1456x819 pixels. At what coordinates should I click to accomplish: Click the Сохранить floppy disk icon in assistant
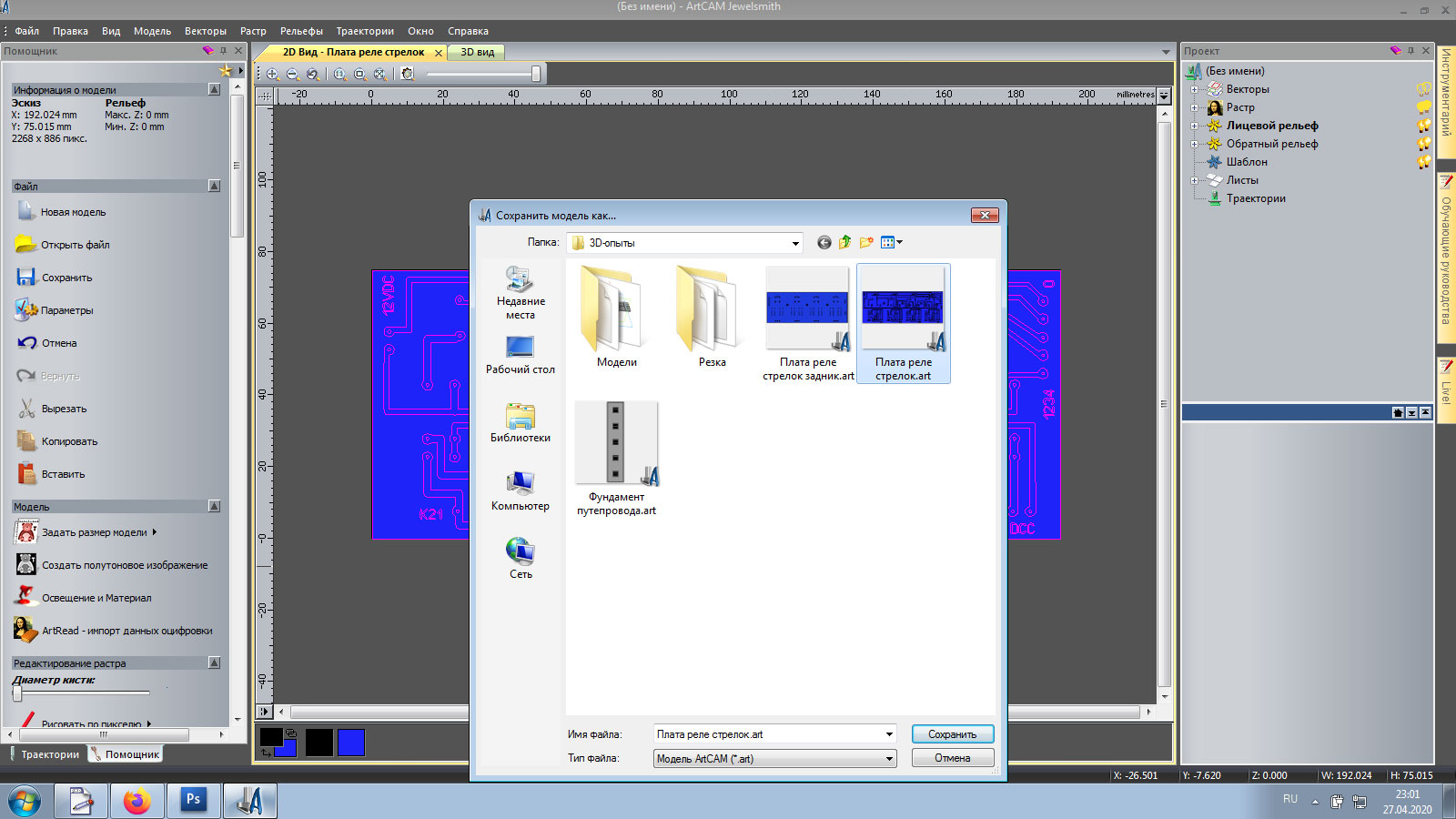pos(25,277)
